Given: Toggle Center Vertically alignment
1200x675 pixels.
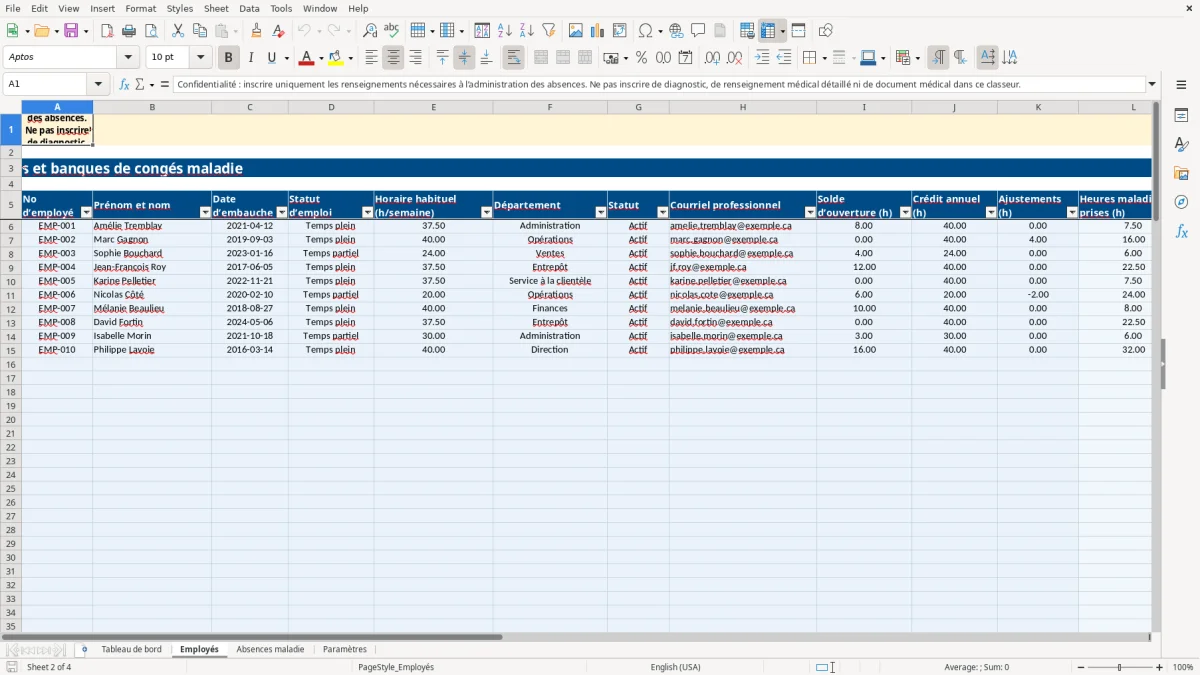Looking at the screenshot, I should (x=464, y=57).
